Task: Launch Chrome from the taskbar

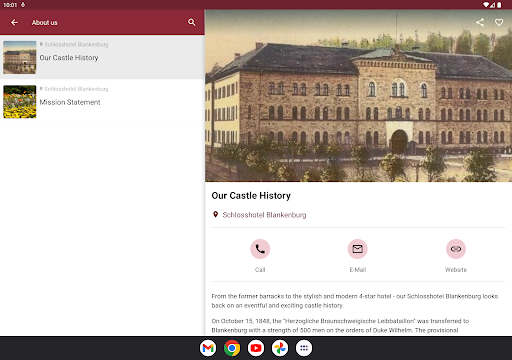Action: [x=232, y=348]
